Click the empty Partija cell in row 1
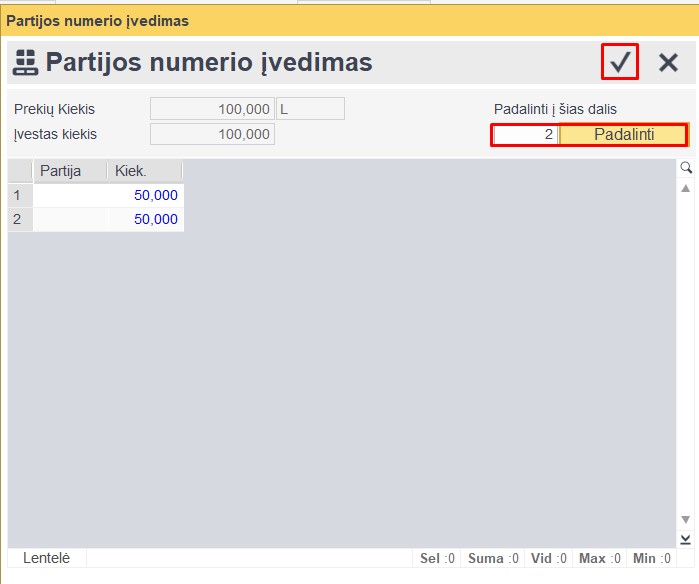This screenshot has height=584, width=699. [x=70, y=196]
